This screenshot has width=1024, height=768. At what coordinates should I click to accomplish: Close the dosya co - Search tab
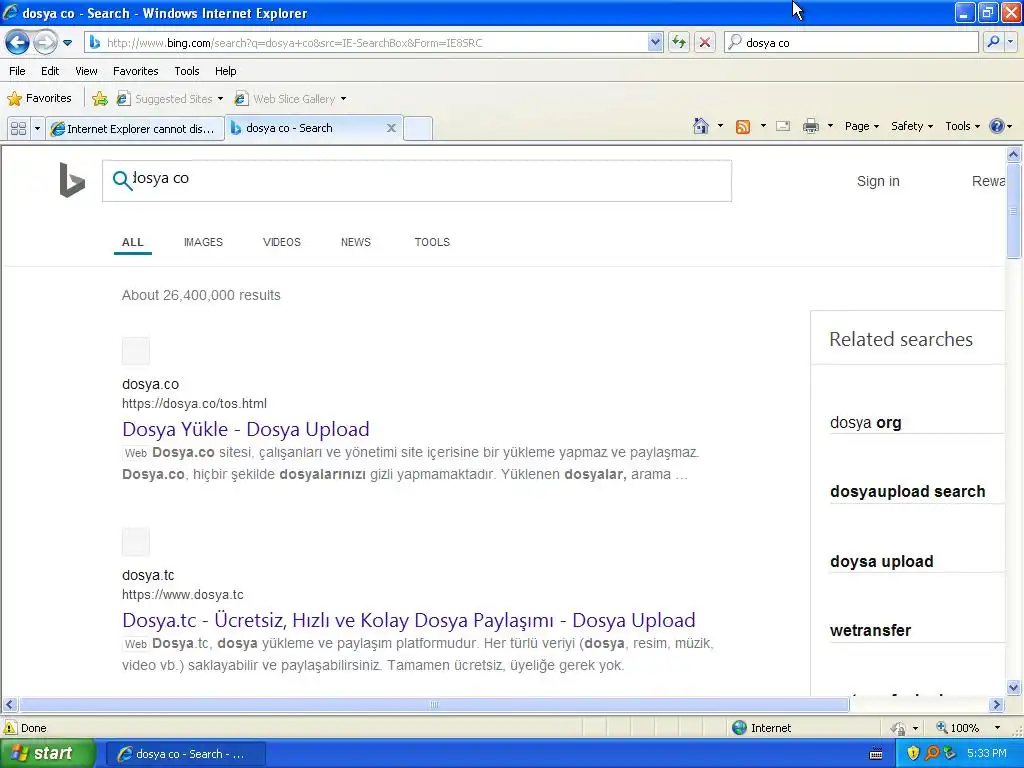click(x=391, y=128)
